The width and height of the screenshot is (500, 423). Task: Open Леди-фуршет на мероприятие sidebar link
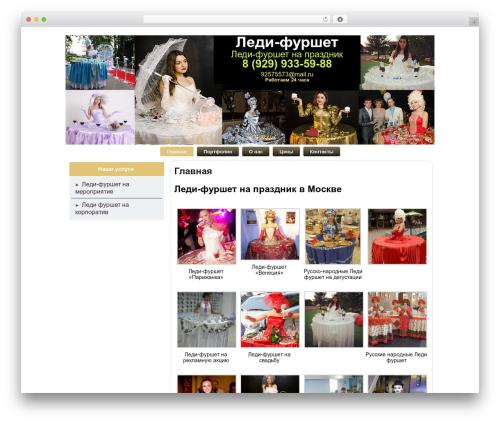coord(102,188)
